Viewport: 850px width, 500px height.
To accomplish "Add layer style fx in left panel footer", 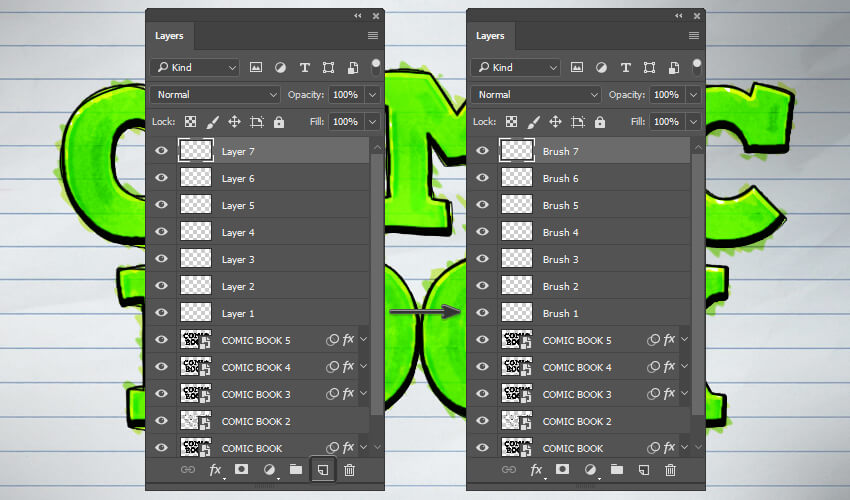I will coord(215,470).
